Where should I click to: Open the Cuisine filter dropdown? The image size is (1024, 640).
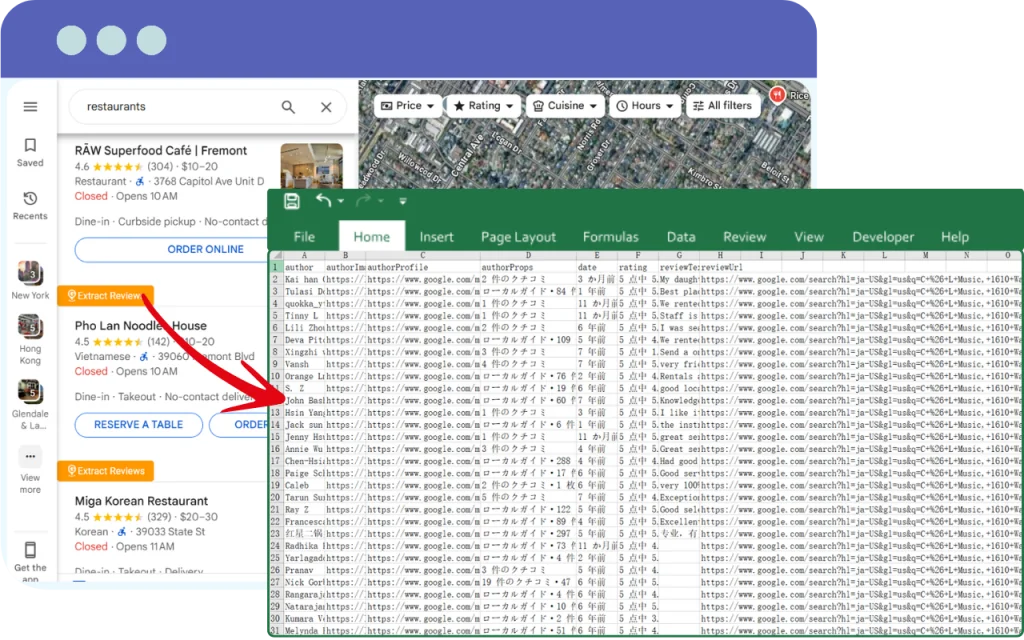(565, 106)
